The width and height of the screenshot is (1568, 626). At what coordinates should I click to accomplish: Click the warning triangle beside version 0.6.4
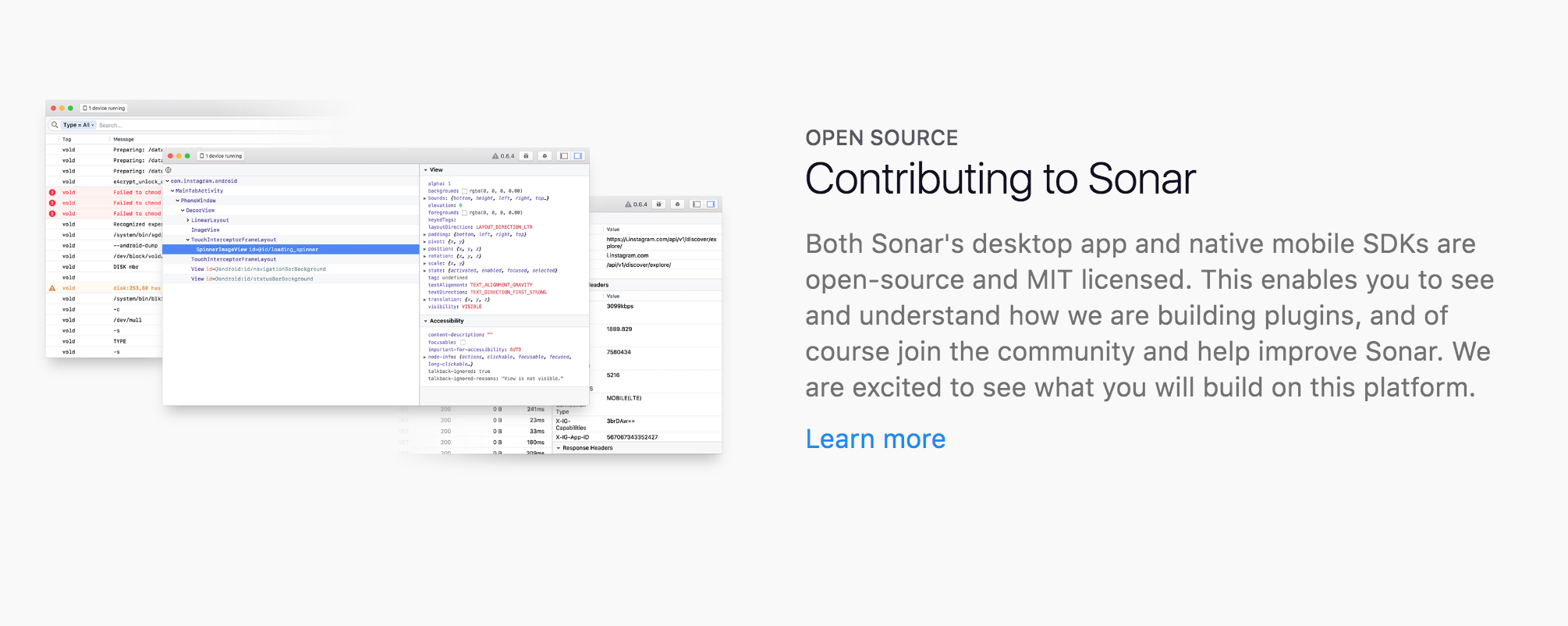pyautogui.click(x=496, y=156)
